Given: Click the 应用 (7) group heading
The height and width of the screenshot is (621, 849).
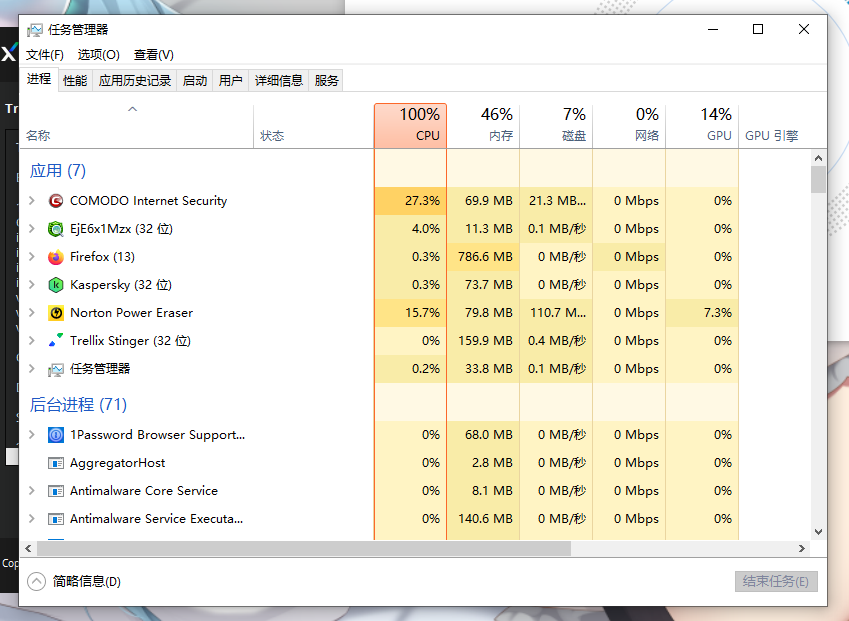Looking at the screenshot, I should (58, 171).
